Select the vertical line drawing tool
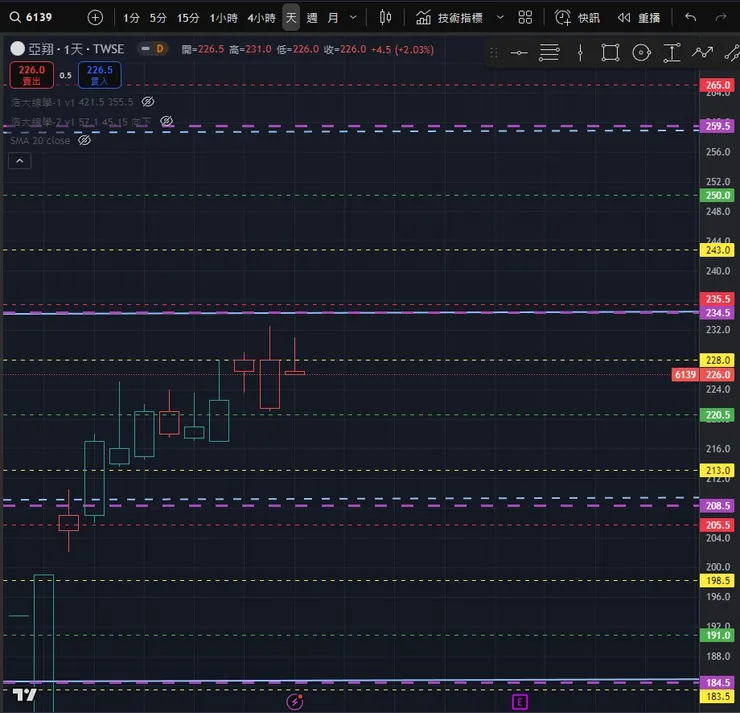This screenshot has height=713, width=740. coord(580,52)
